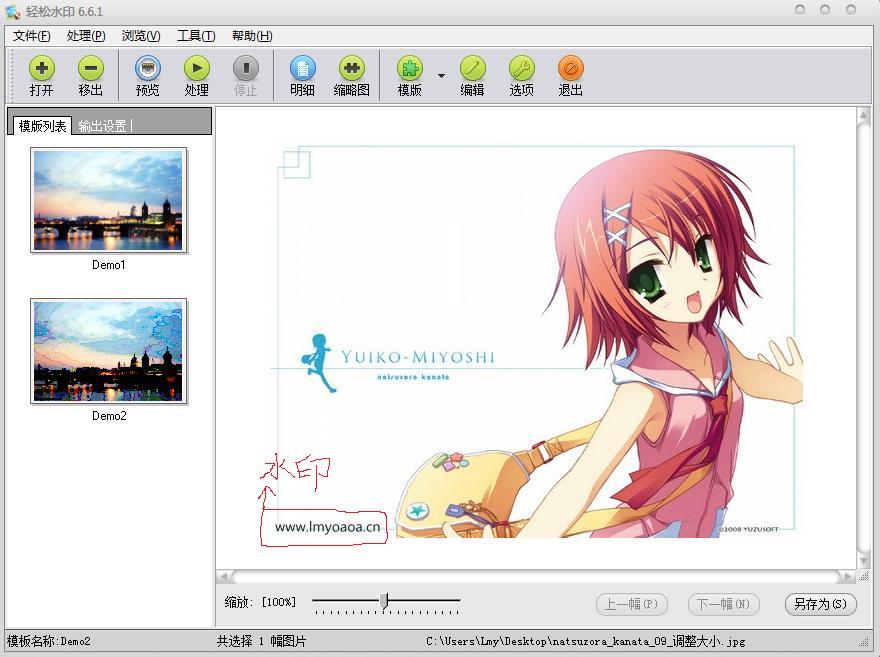Open the Process (处理) menu

pos(86,36)
